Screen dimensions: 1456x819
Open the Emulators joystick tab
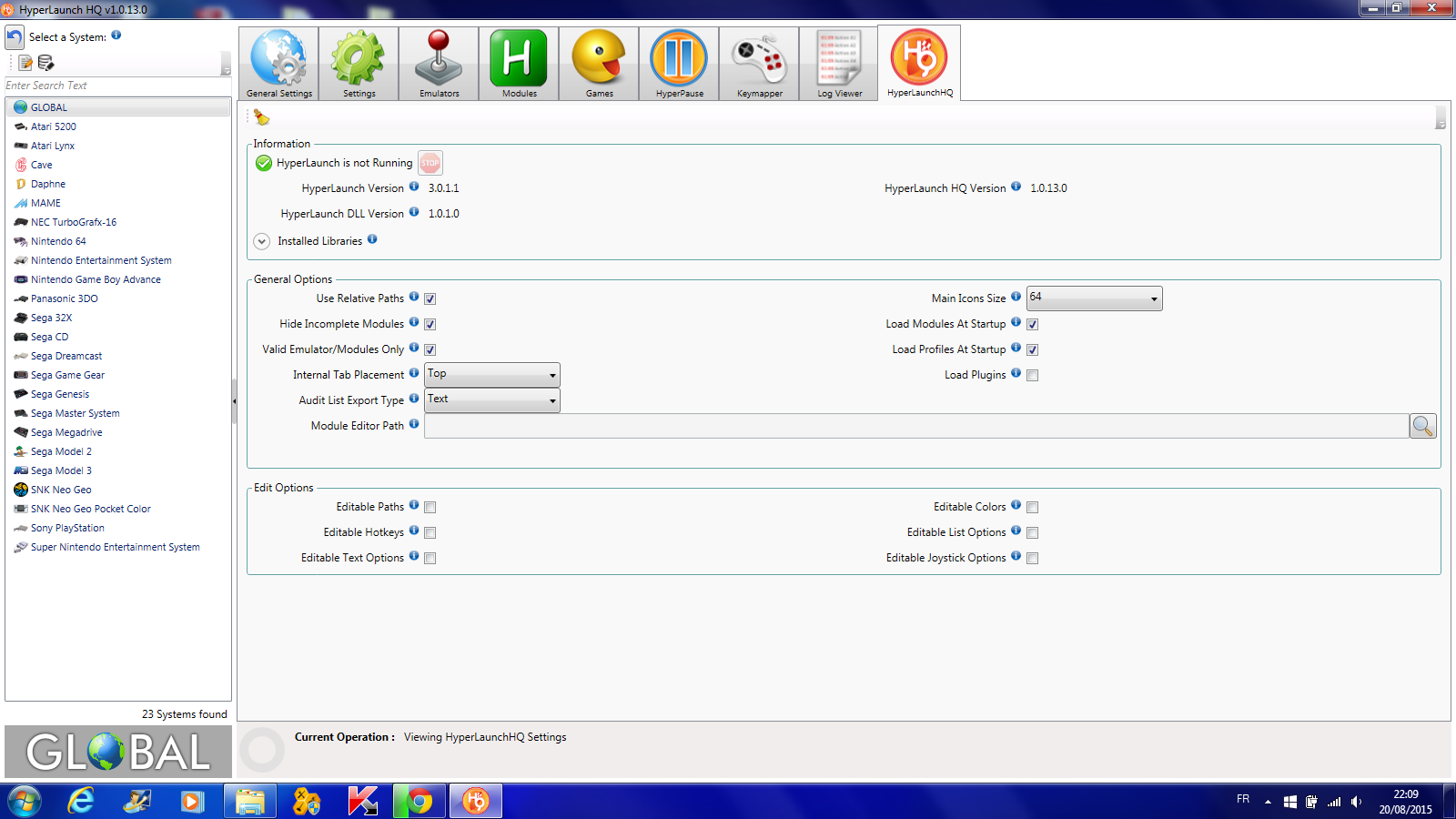439,63
